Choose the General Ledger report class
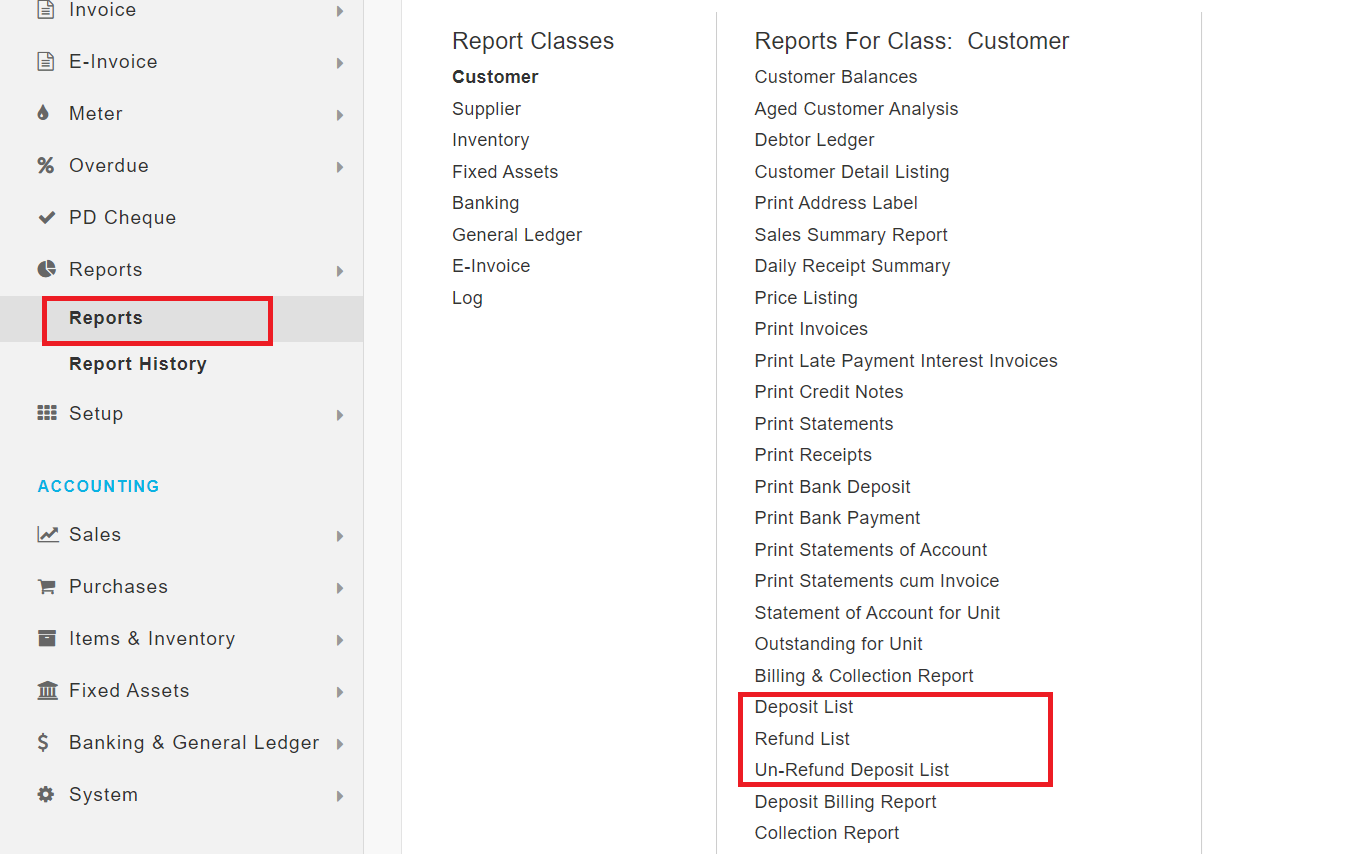The image size is (1348, 854). coord(517,235)
